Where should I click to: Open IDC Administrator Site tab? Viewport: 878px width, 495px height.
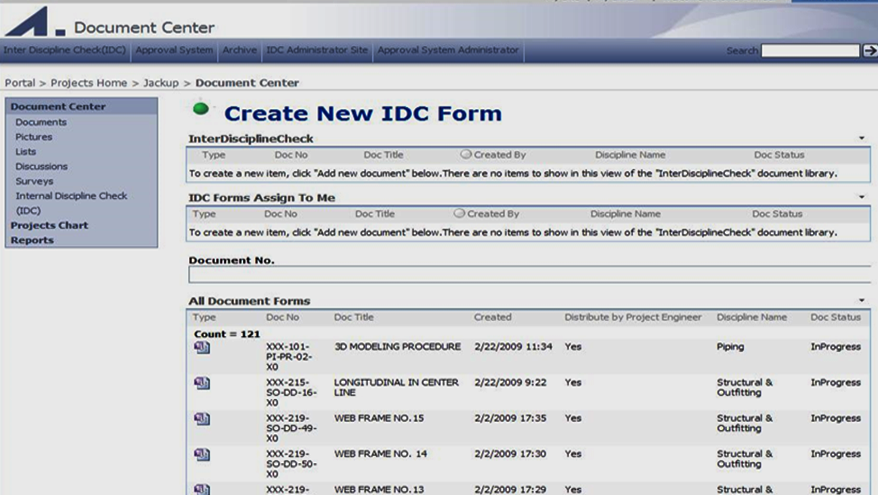(x=317, y=50)
